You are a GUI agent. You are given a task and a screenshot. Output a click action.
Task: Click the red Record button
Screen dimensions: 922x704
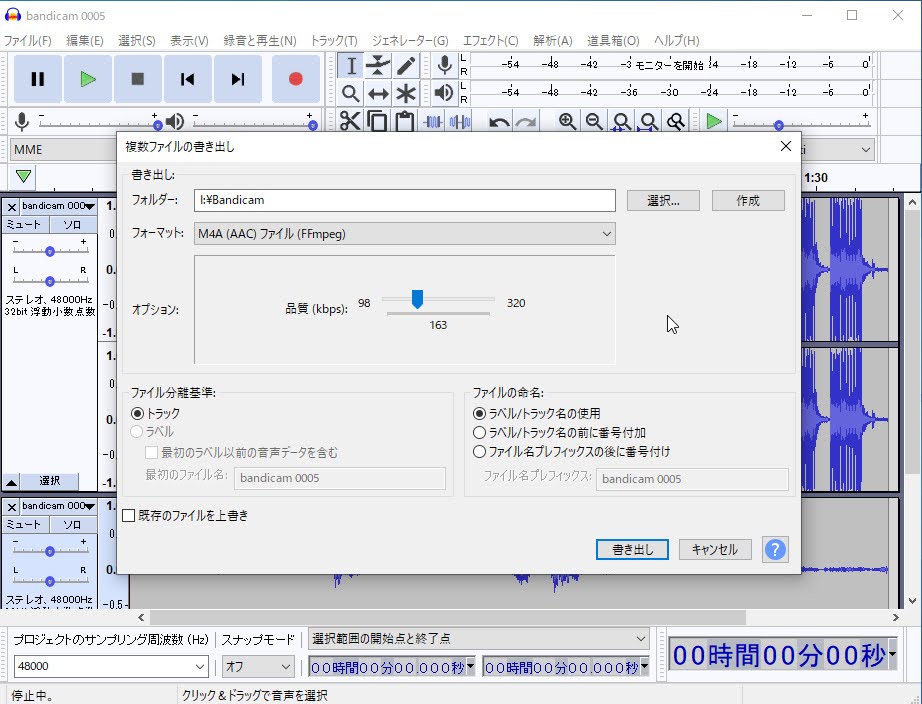coord(295,79)
